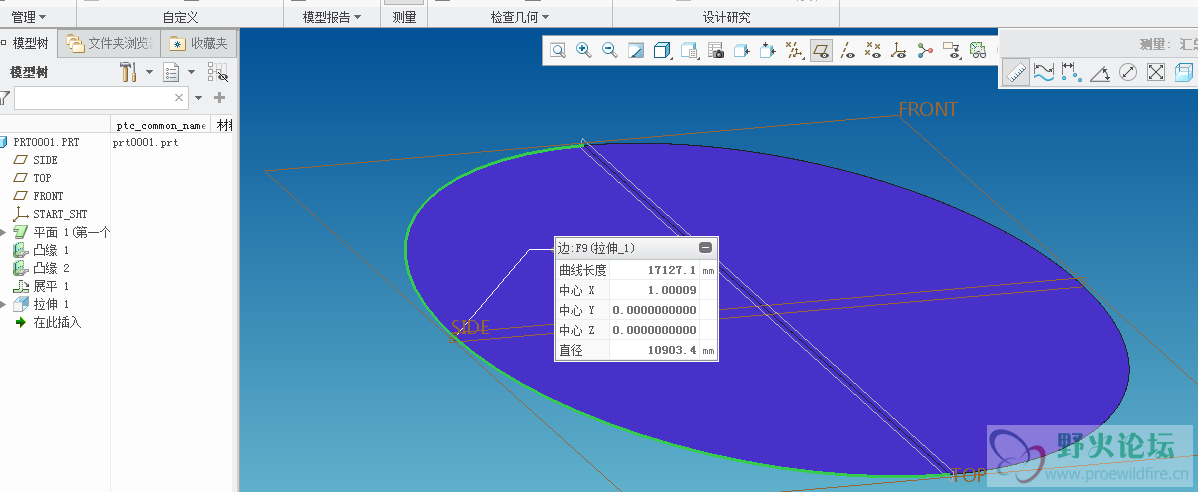Click the perspective view cube icon
The width and height of the screenshot is (1198, 492).
(742, 50)
